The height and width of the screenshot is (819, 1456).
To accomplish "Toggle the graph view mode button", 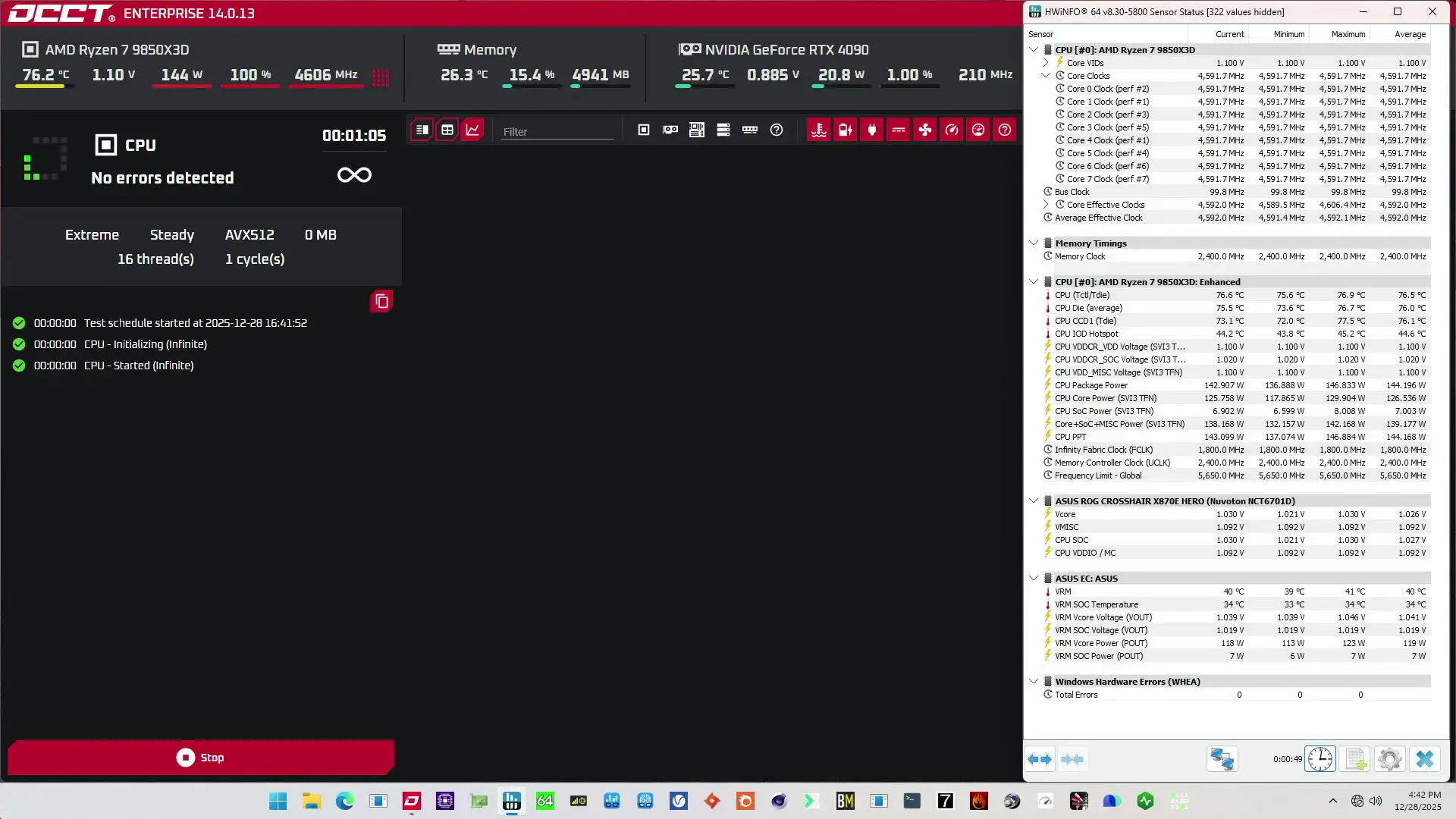I will 472,130.
